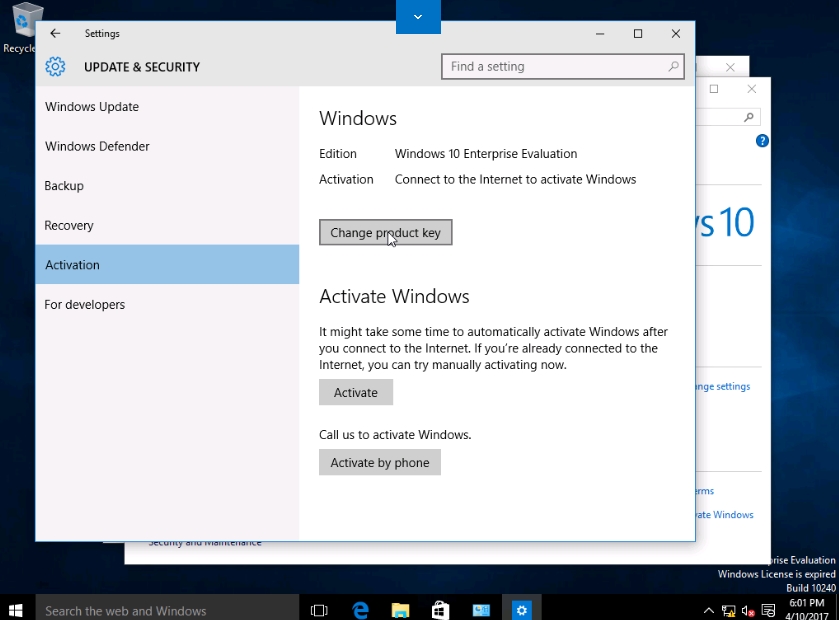Image resolution: width=839 pixels, height=620 pixels.
Task: Launch File Explorer from taskbar
Action: tap(400, 609)
